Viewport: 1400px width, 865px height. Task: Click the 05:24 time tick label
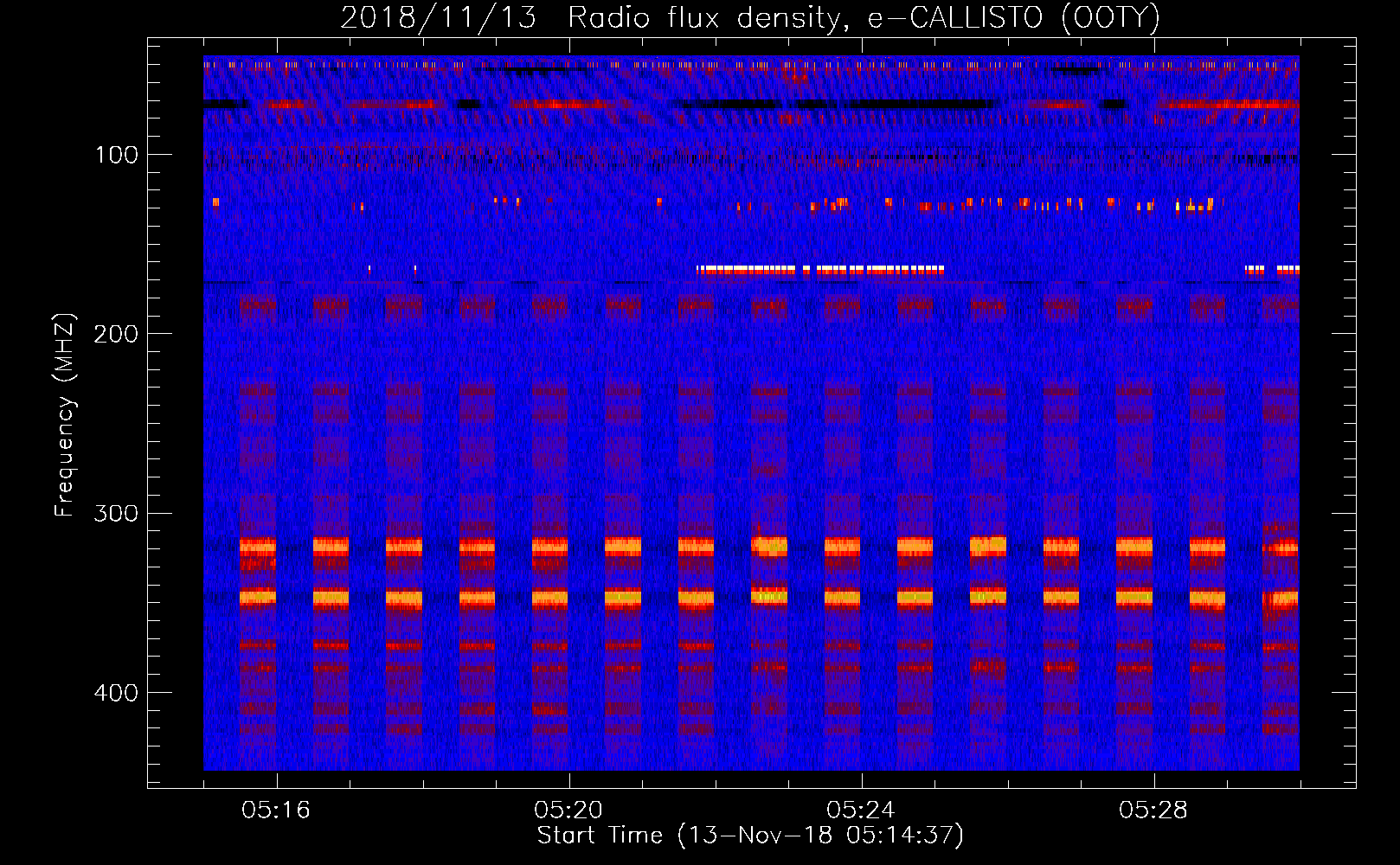click(x=861, y=811)
